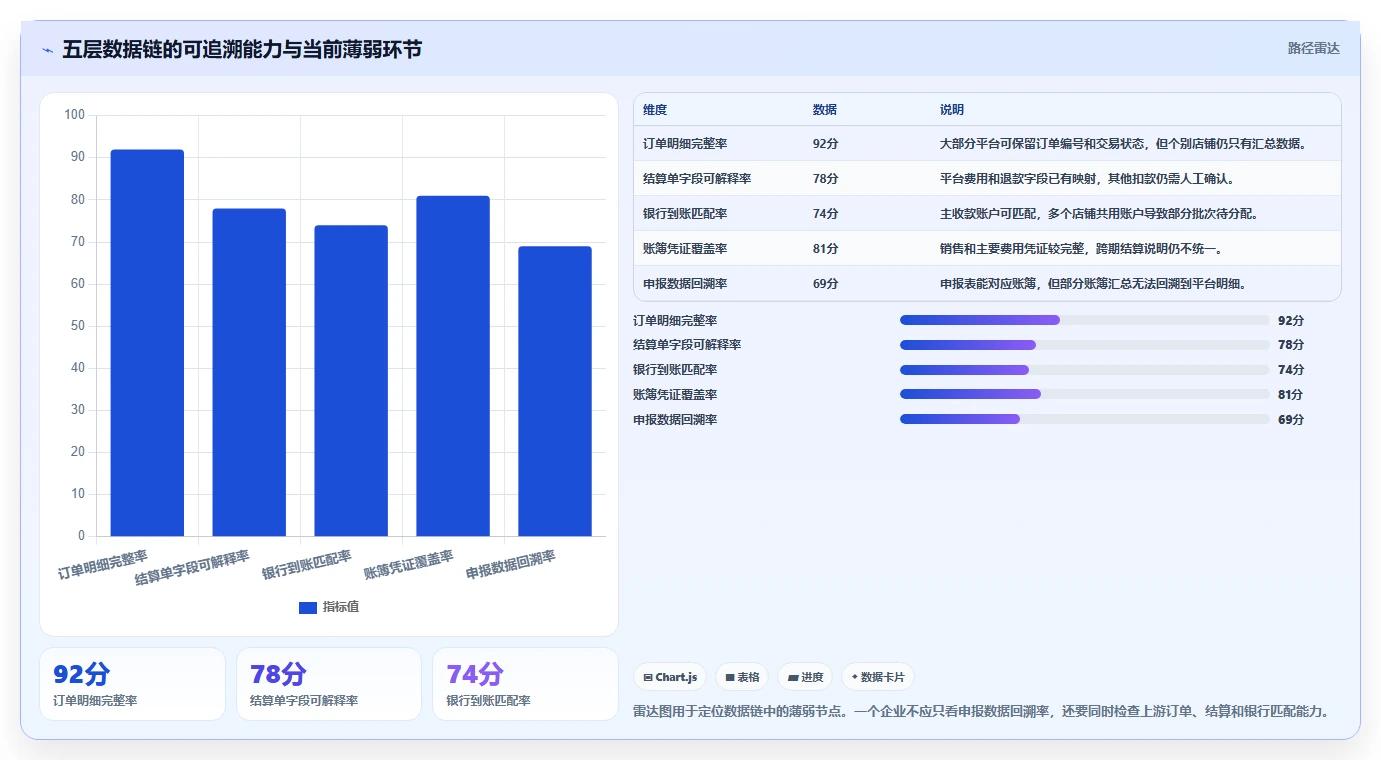
Task: Click the 92分 table cell
Action: (x=826, y=144)
